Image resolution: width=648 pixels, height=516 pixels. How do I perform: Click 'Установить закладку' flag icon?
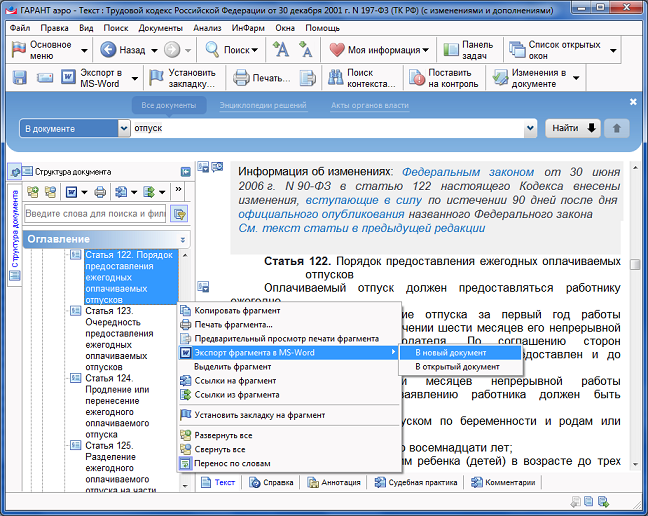coord(155,78)
